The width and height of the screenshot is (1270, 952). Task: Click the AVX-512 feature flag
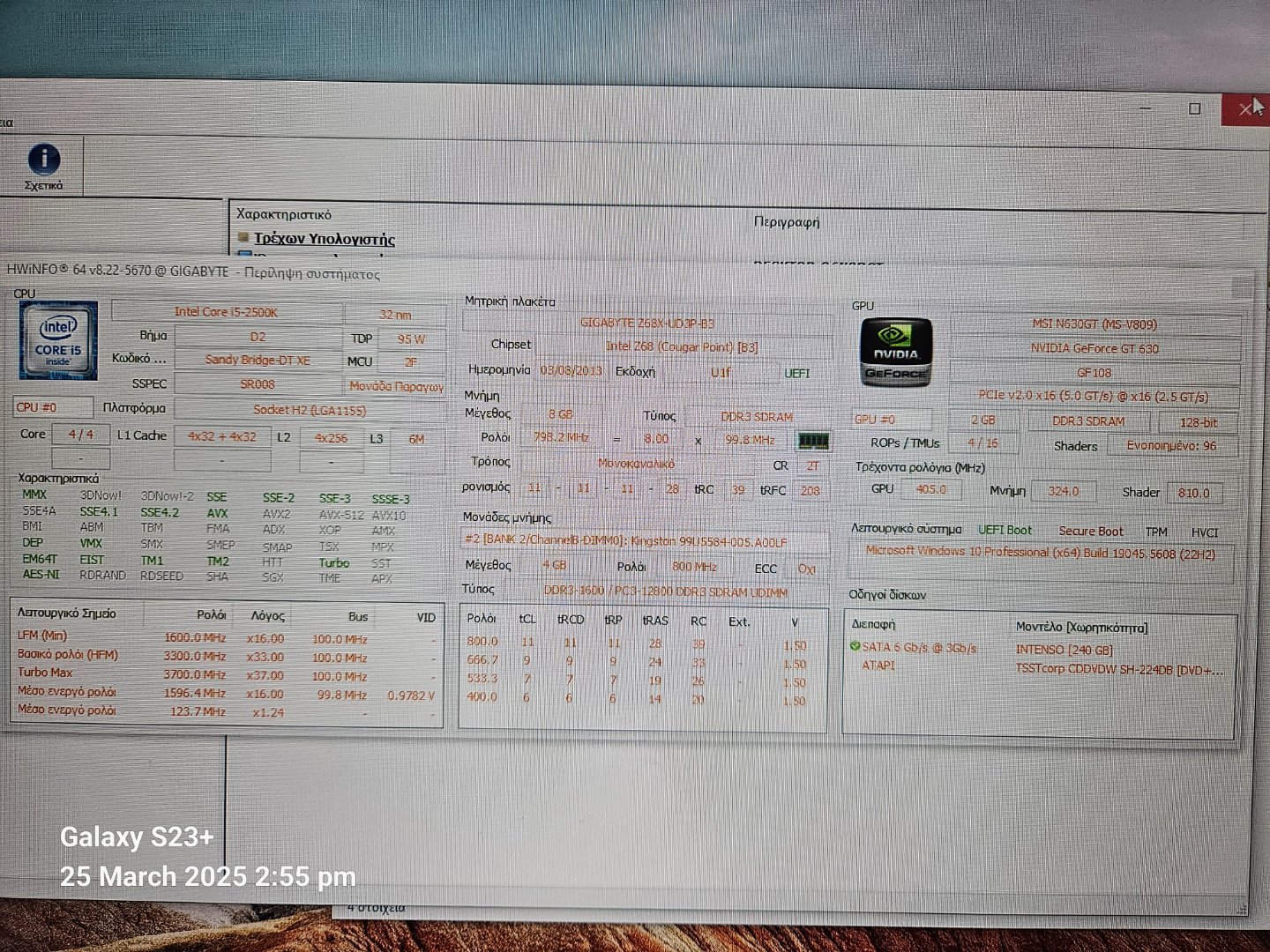point(342,515)
